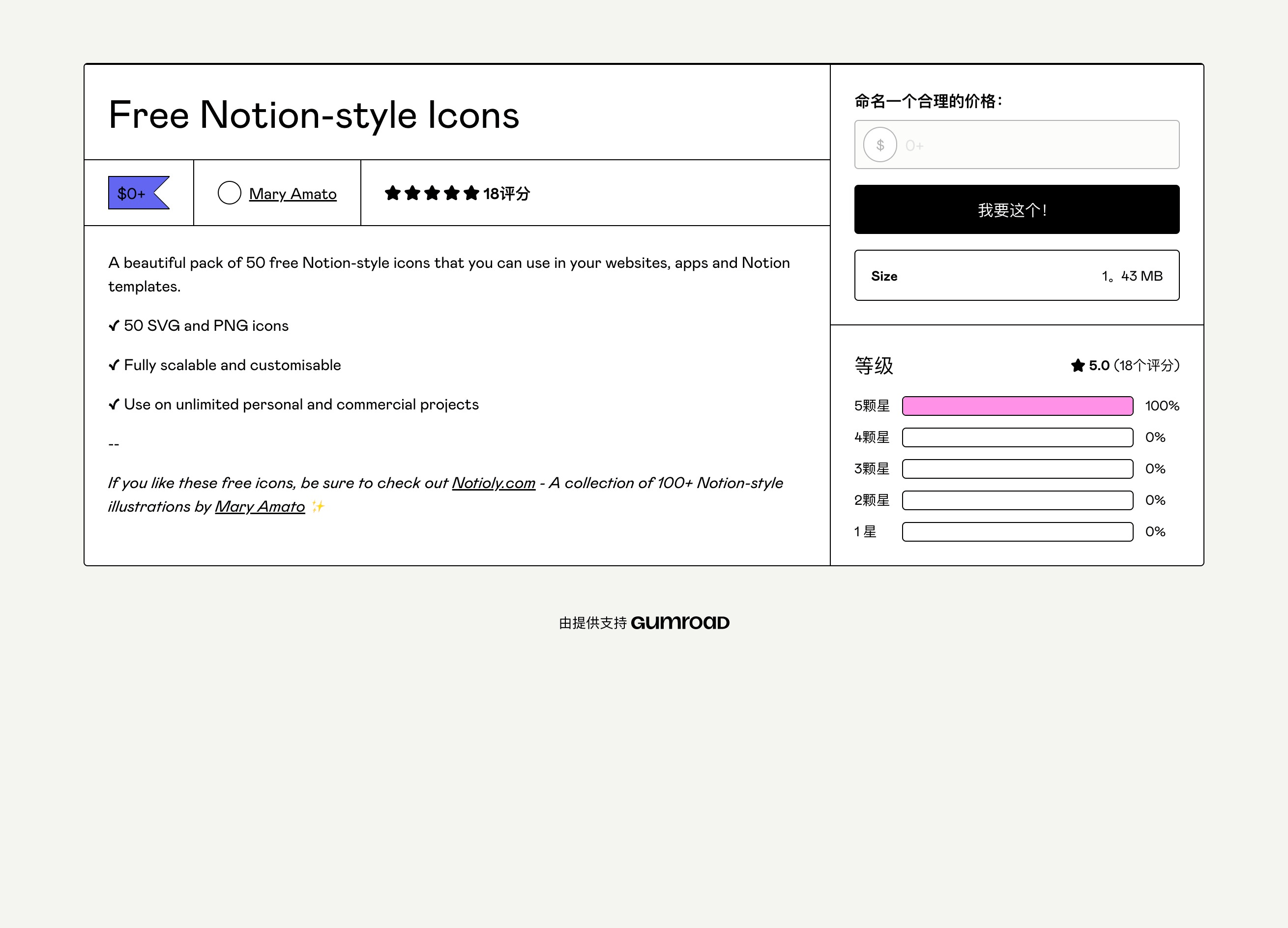Open italic Mary Amato link in description

pyautogui.click(x=260, y=506)
